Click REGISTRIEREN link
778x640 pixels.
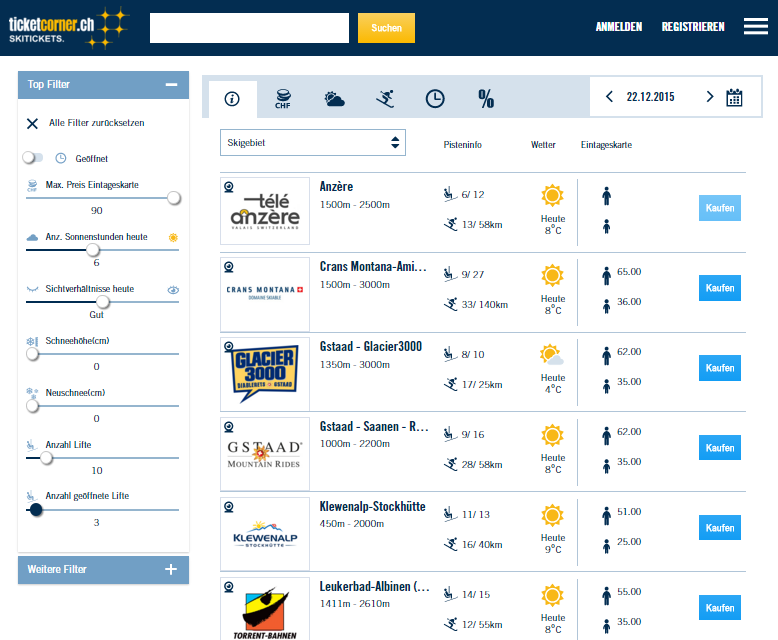click(693, 27)
